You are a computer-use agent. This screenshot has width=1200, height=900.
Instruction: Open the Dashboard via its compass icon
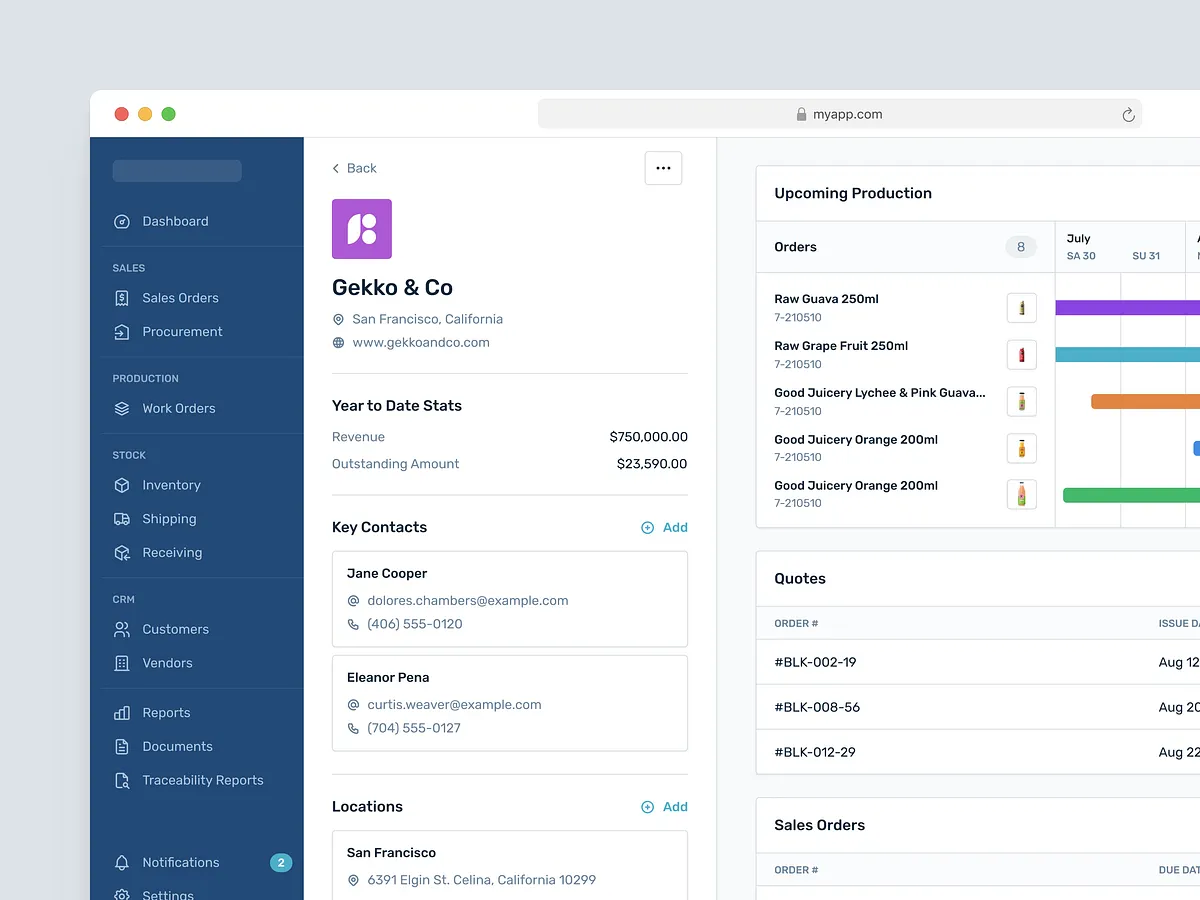tap(121, 221)
